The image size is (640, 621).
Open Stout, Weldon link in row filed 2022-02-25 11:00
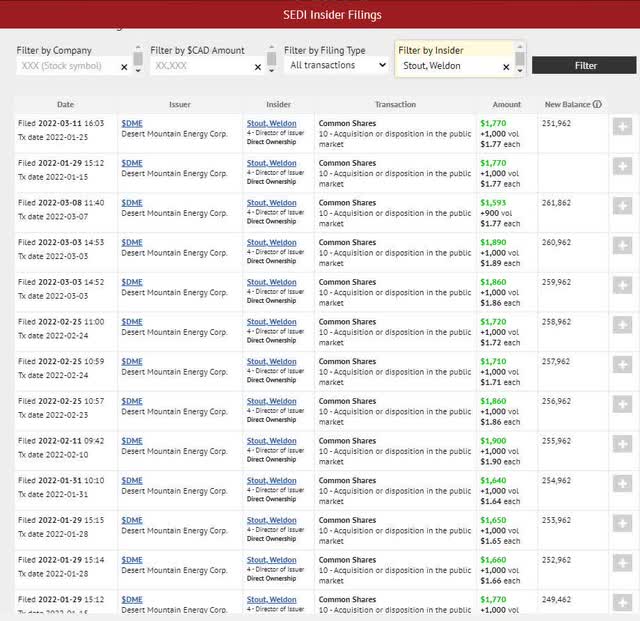[271, 322]
